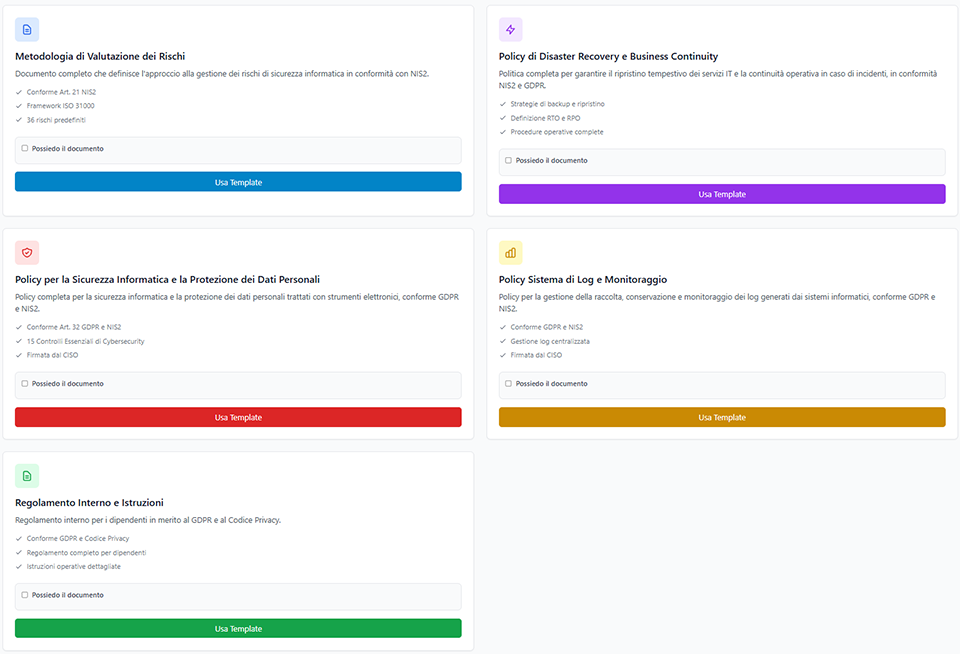Use the red 'Usa Template' button

tap(238, 417)
